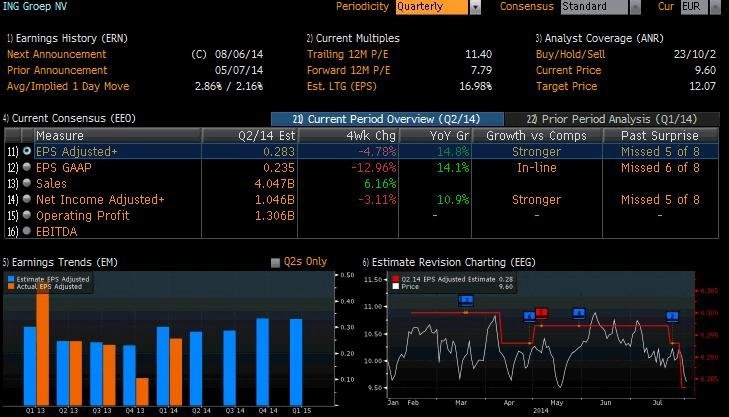The width and height of the screenshot is (729, 417).
Task: Click the Measure column header
Action: click(118, 135)
